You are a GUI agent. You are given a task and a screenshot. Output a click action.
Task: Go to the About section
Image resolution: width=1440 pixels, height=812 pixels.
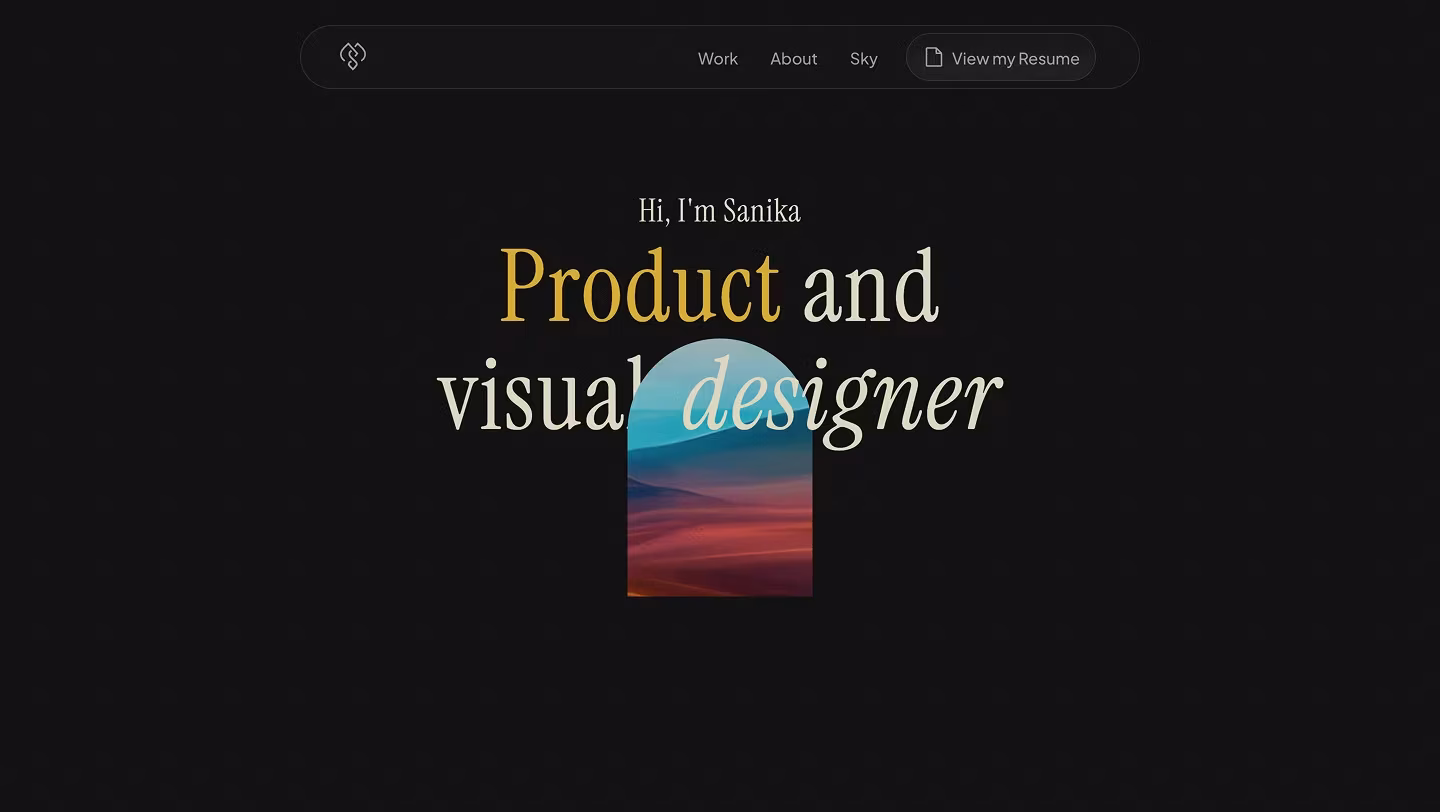pyautogui.click(x=793, y=59)
